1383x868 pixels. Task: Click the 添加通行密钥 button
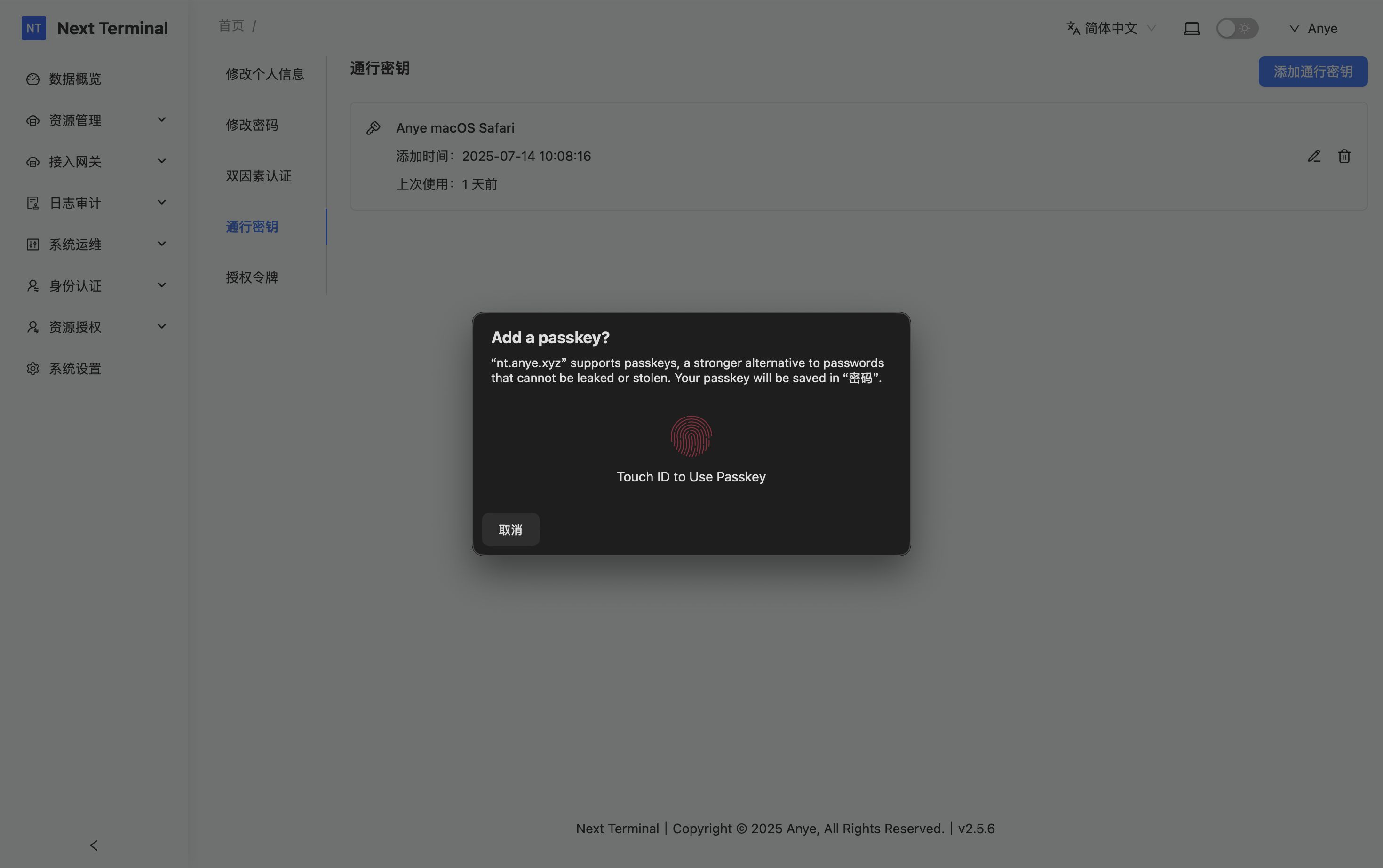(x=1312, y=72)
